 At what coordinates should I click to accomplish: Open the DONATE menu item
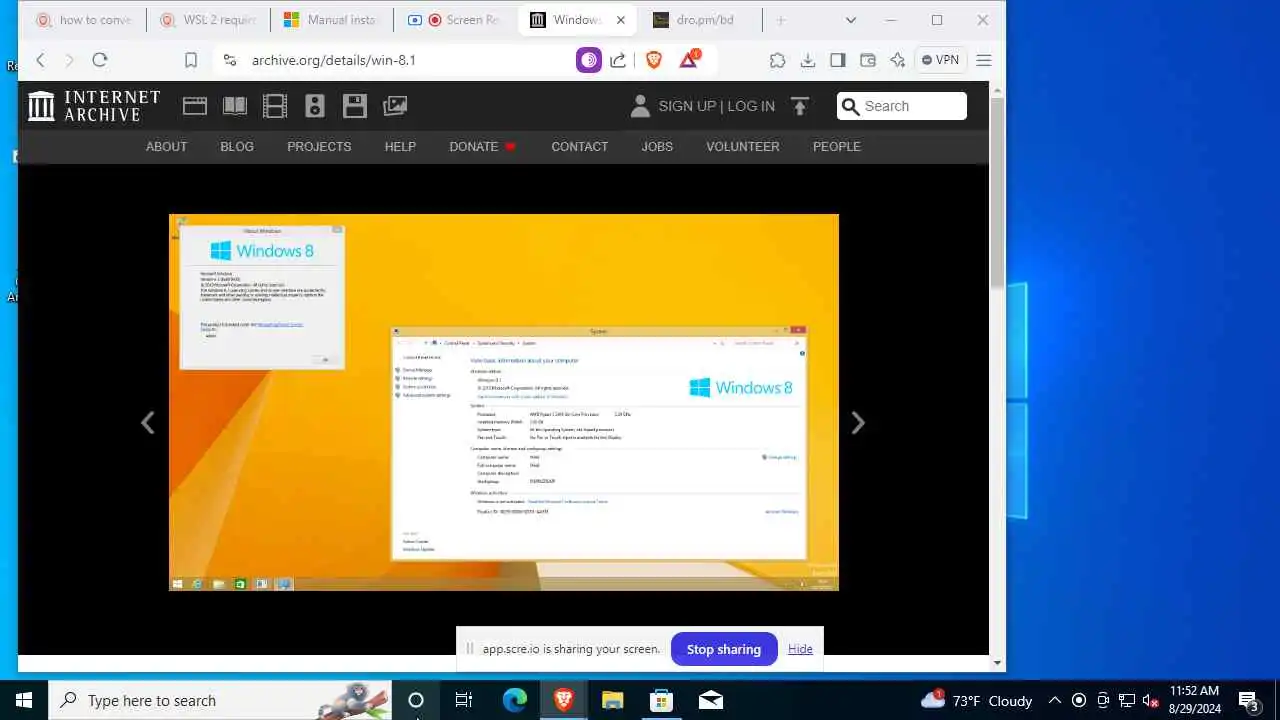pos(482,146)
